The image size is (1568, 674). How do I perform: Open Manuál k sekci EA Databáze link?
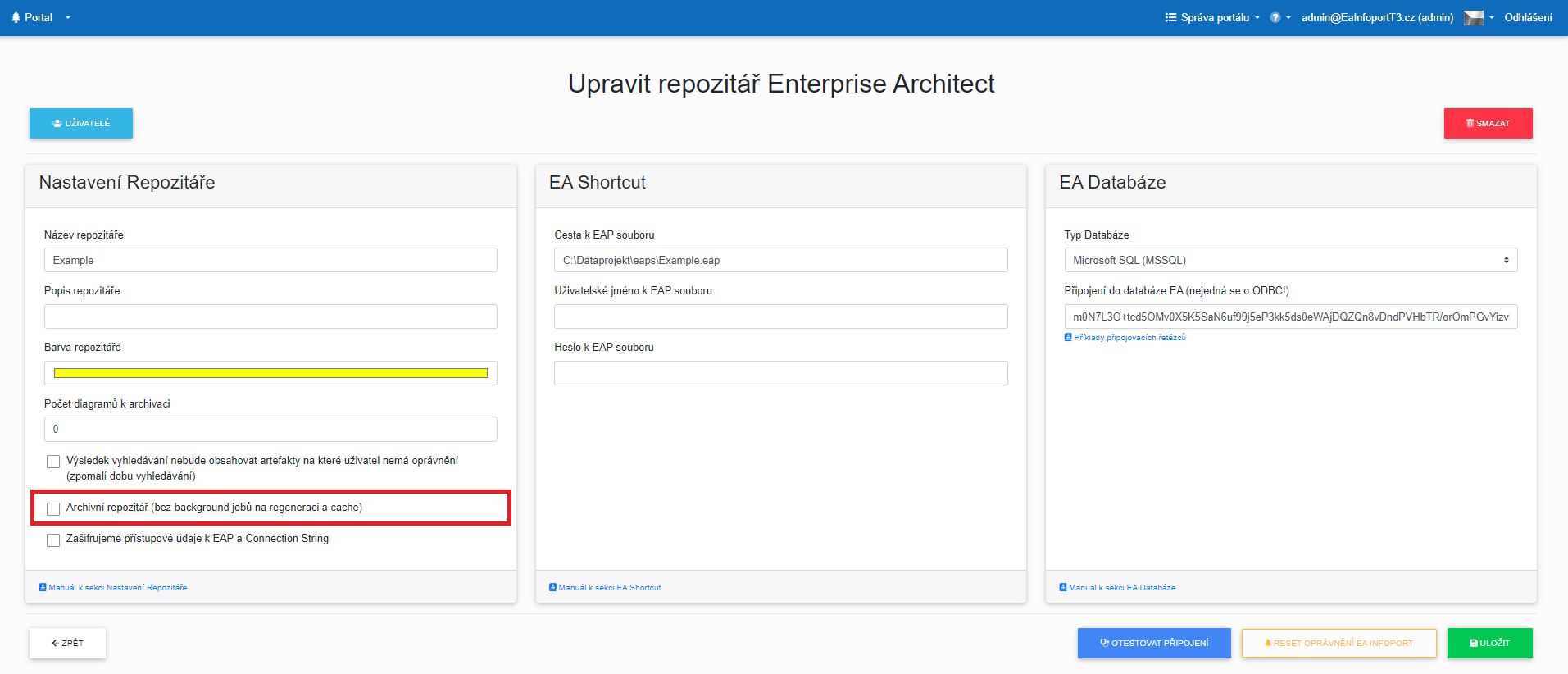(x=1117, y=587)
